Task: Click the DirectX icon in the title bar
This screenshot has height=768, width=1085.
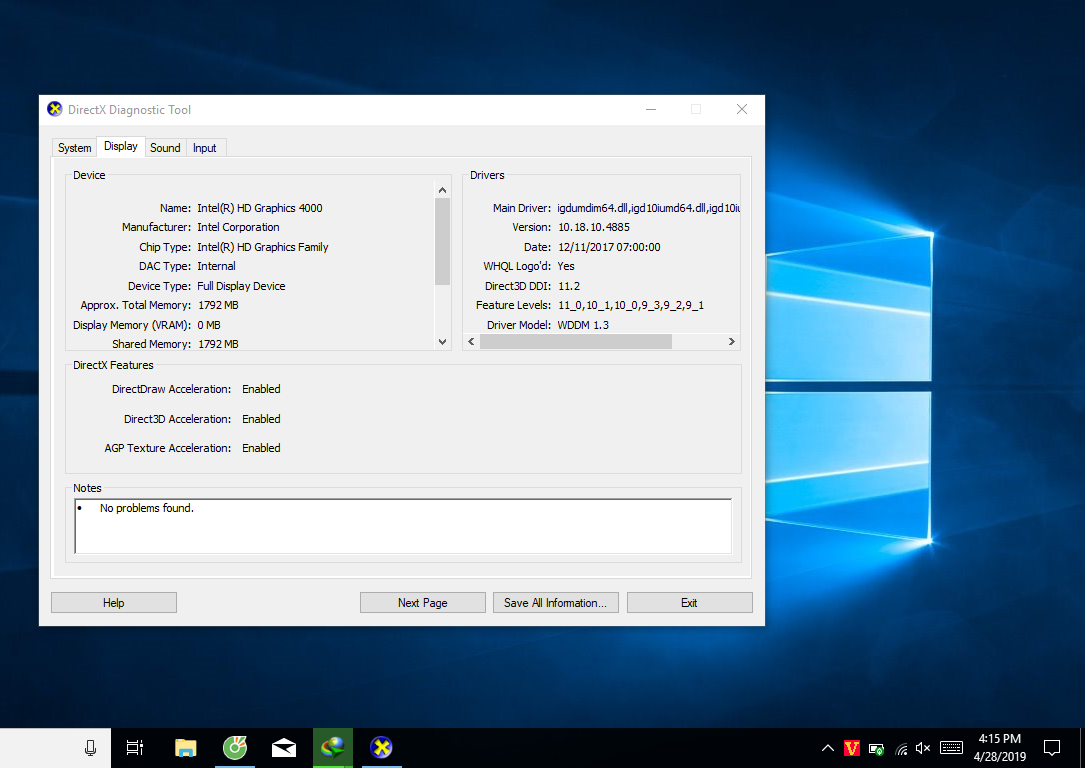Action: [x=55, y=109]
